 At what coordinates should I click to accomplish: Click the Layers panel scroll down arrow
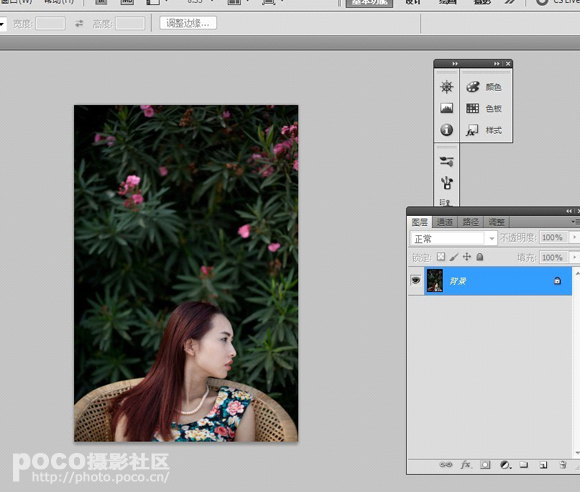pyautogui.click(x=577, y=453)
